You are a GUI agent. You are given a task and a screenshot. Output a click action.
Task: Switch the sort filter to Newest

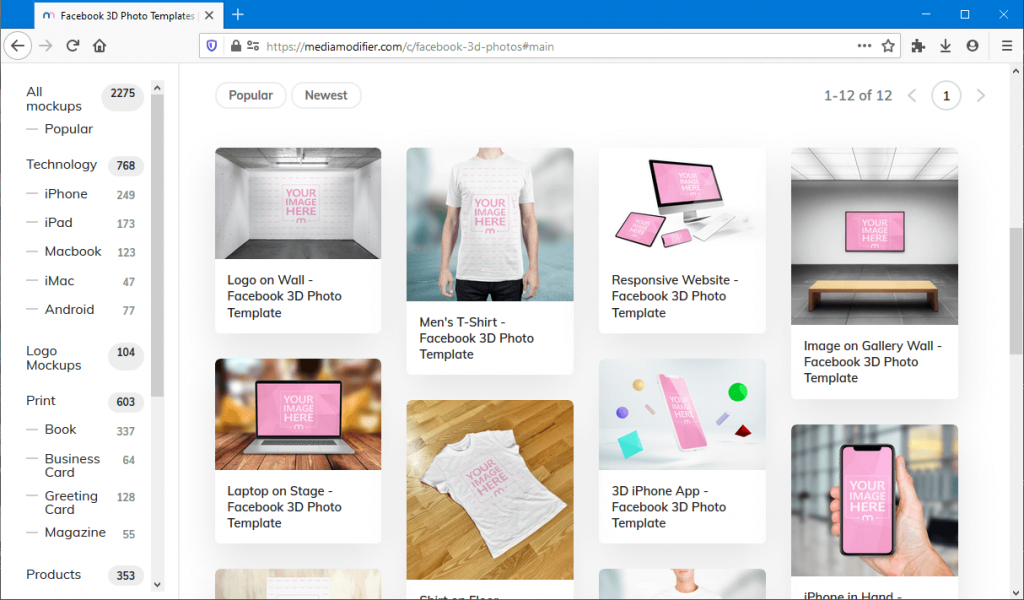coord(326,95)
